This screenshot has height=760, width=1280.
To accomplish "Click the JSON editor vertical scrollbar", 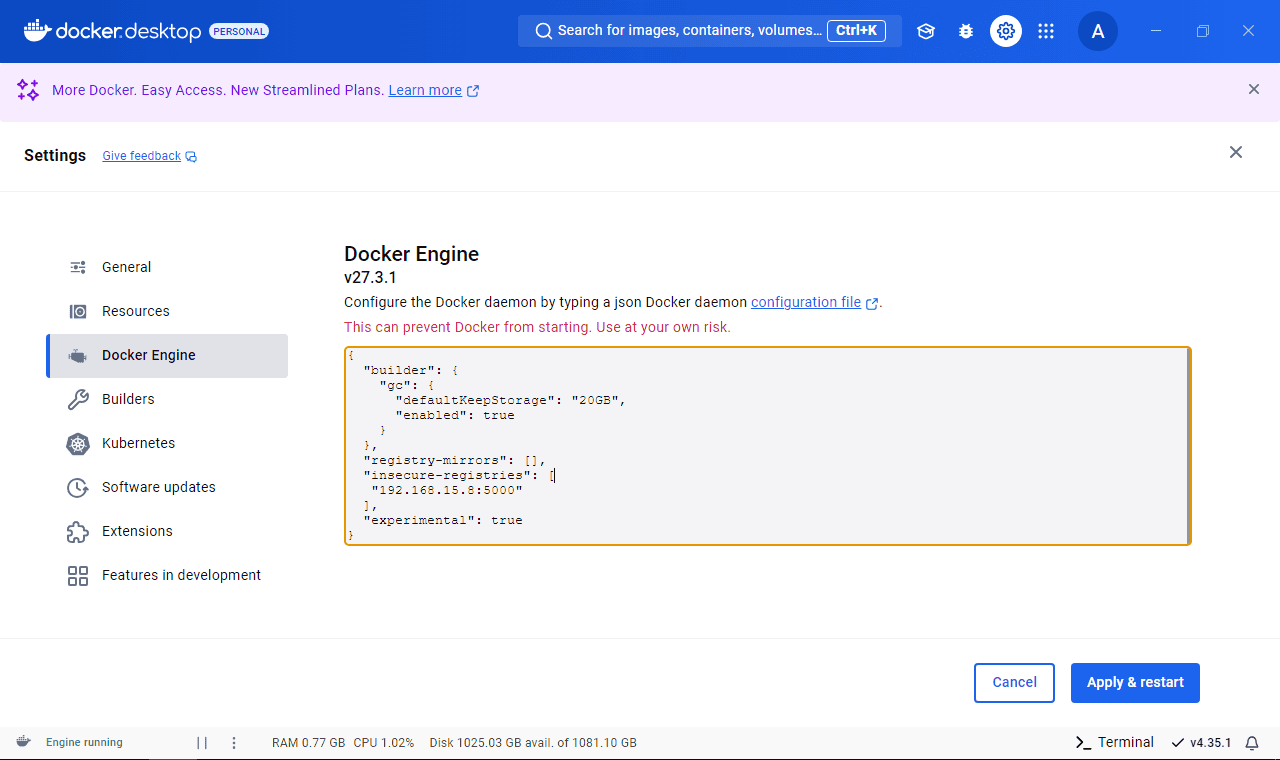I will tap(1187, 446).
